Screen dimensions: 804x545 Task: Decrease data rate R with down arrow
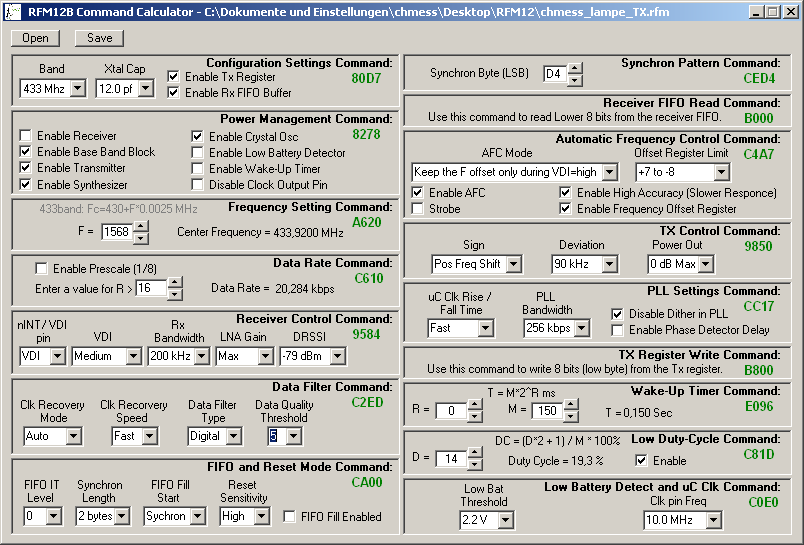tap(175, 294)
